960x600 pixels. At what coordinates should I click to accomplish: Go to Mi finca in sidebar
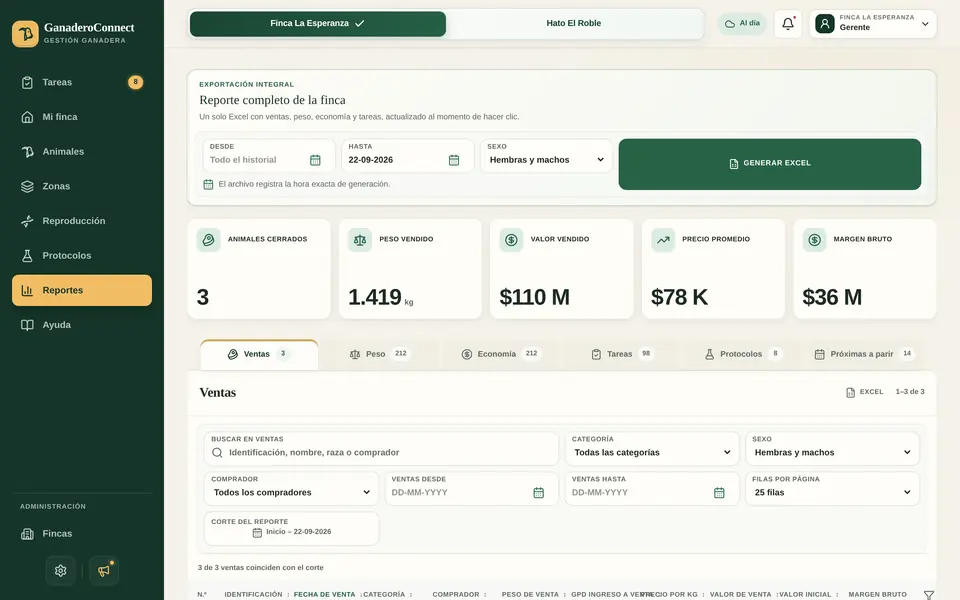82,117
